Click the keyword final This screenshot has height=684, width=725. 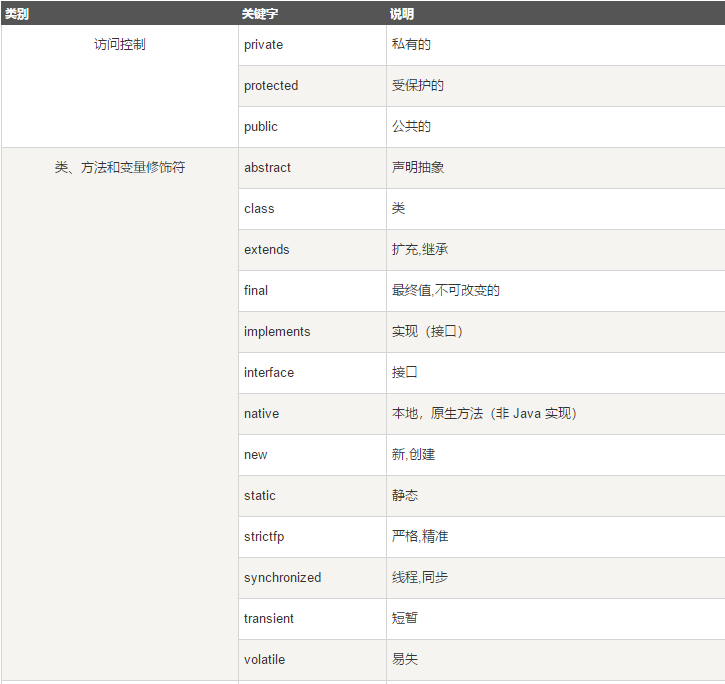pyautogui.click(x=256, y=290)
